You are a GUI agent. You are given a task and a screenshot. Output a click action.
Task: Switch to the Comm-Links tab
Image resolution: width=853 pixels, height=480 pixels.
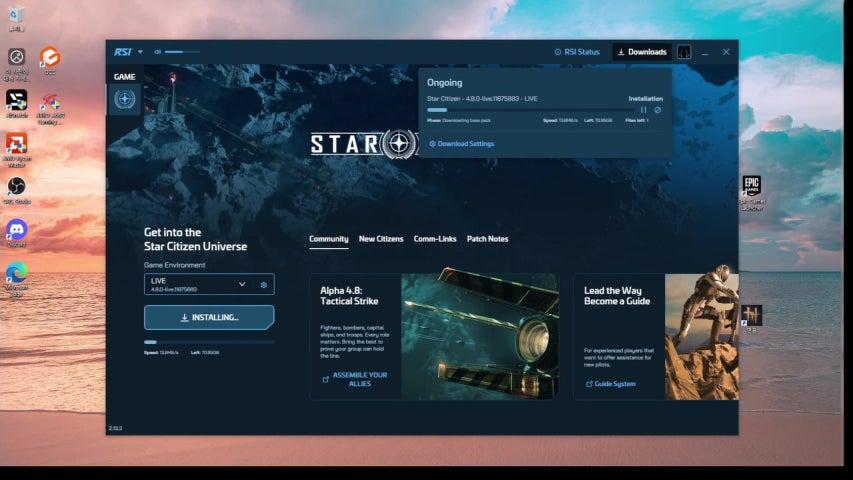coord(435,239)
